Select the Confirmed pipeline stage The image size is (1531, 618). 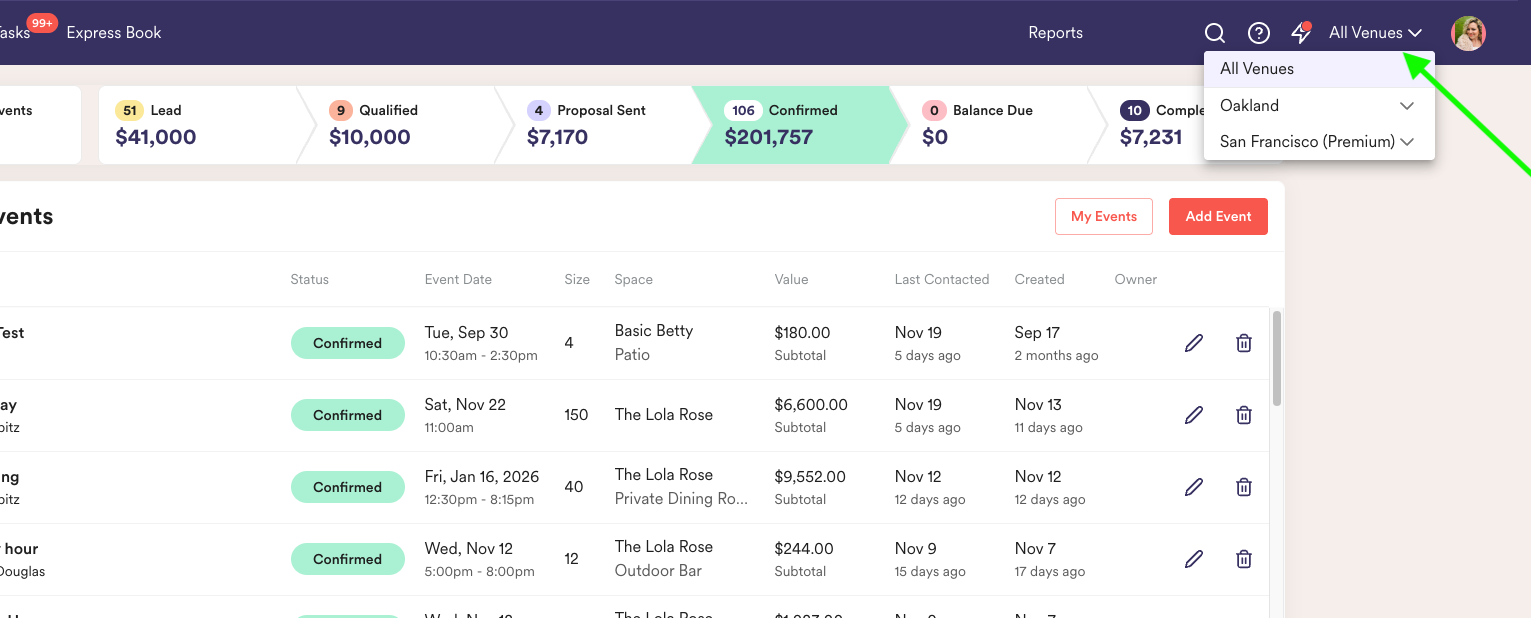(795, 125)
